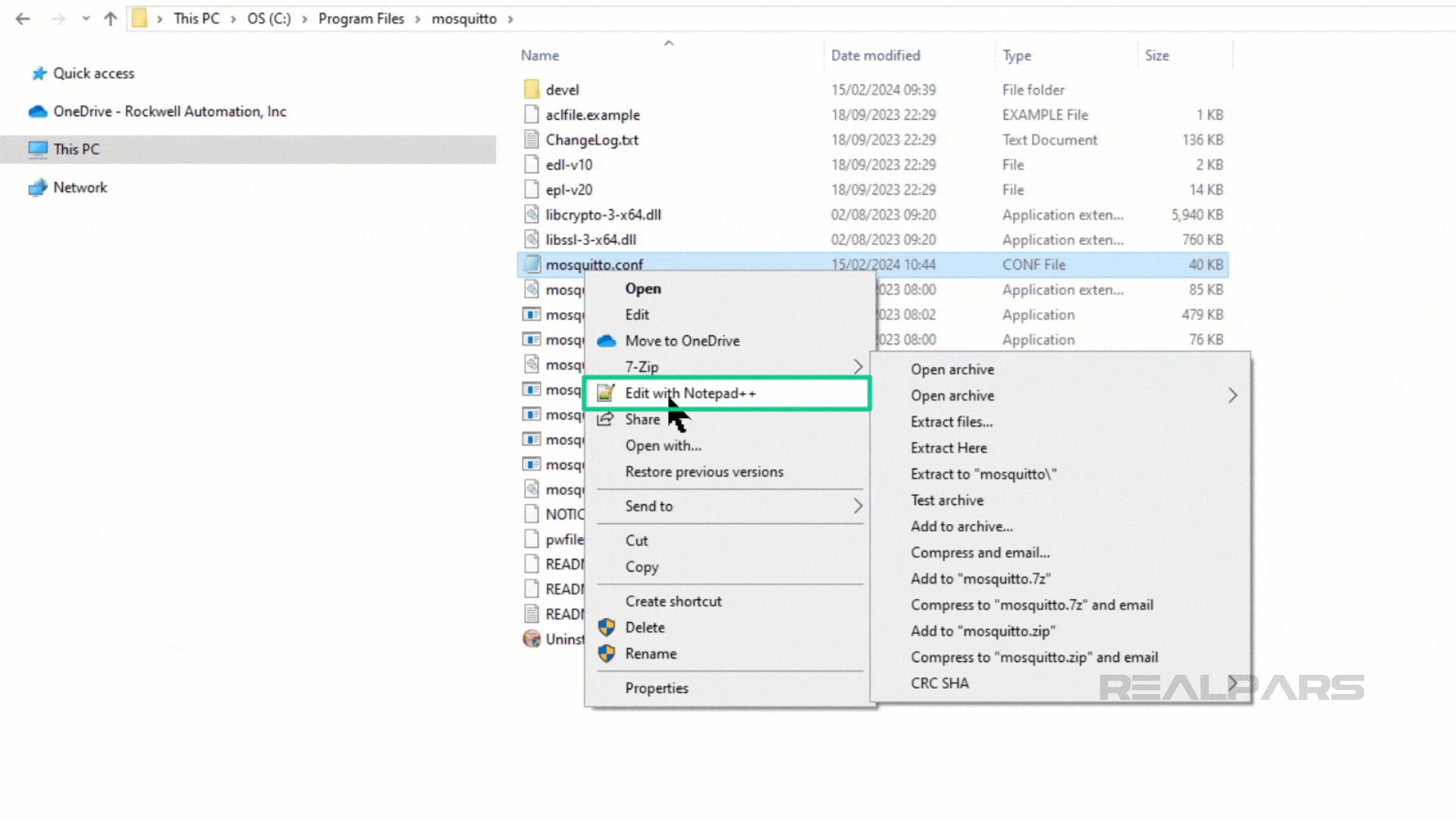Choose Open with... menu entry

click(x=664, y=446)
